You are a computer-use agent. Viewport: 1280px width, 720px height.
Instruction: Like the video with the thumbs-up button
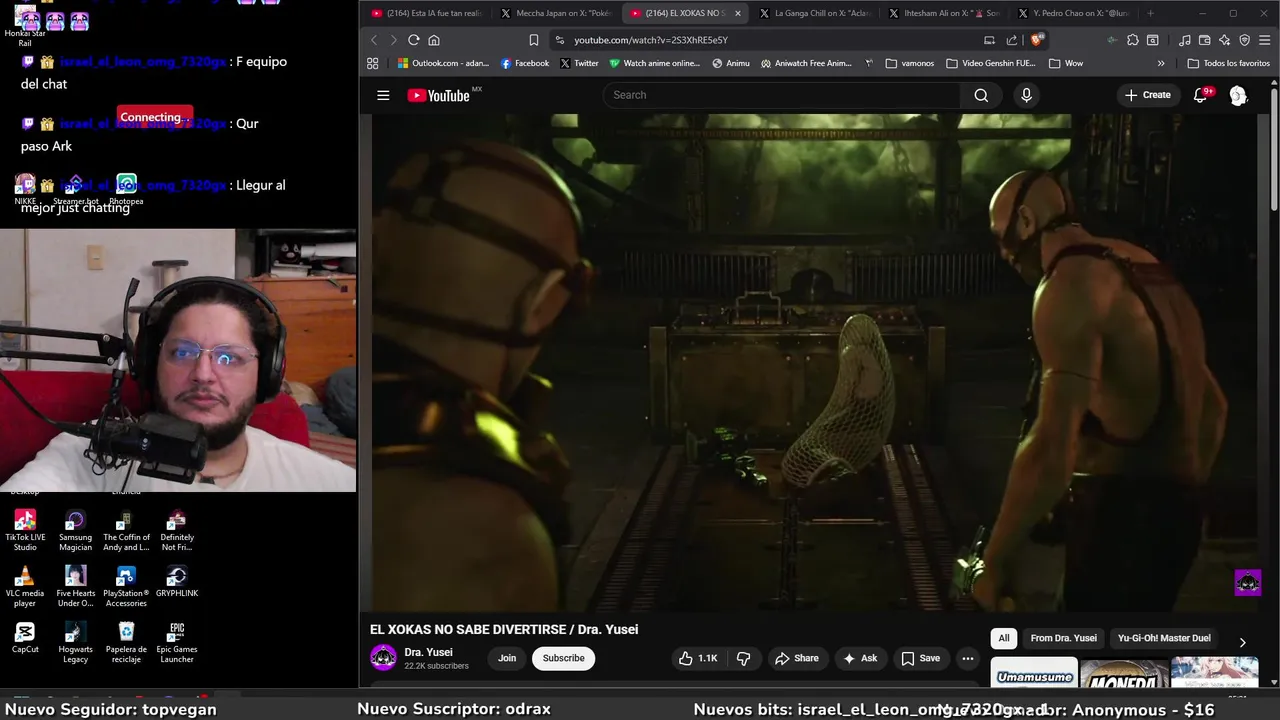[x=698, y=658]
